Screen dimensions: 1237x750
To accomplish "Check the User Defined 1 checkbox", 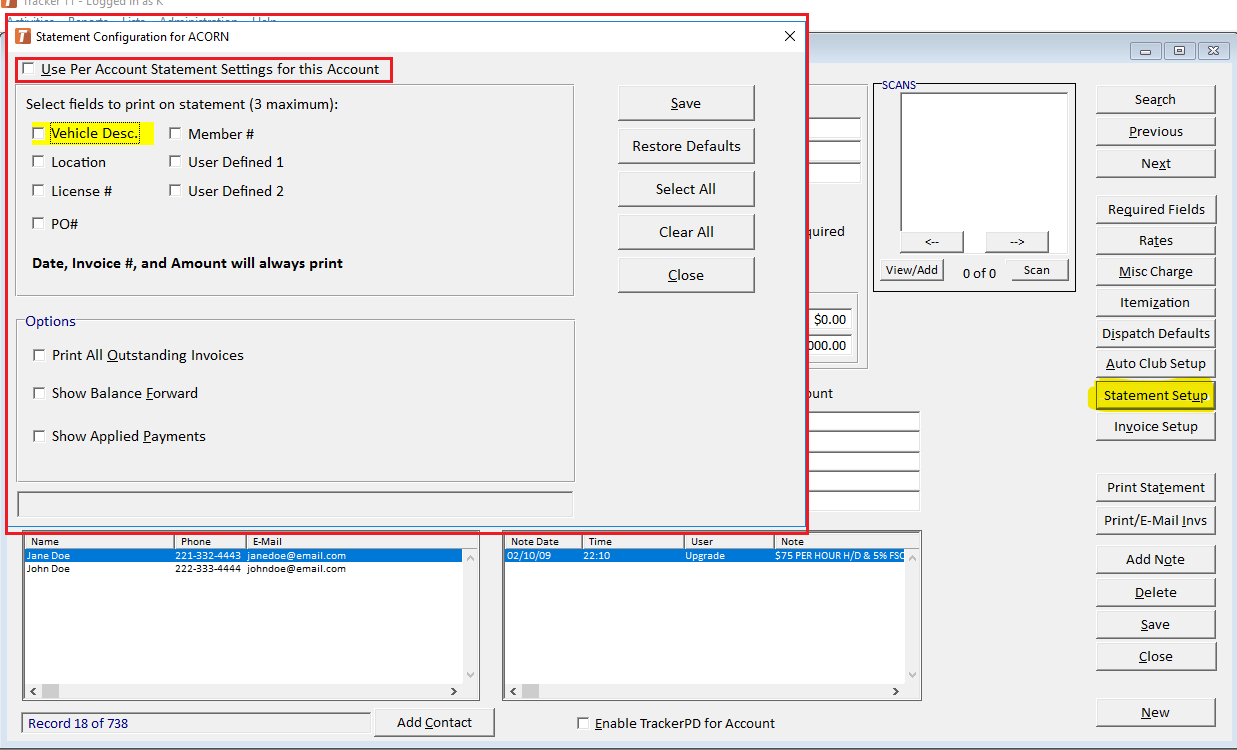I will pos(175,162).
